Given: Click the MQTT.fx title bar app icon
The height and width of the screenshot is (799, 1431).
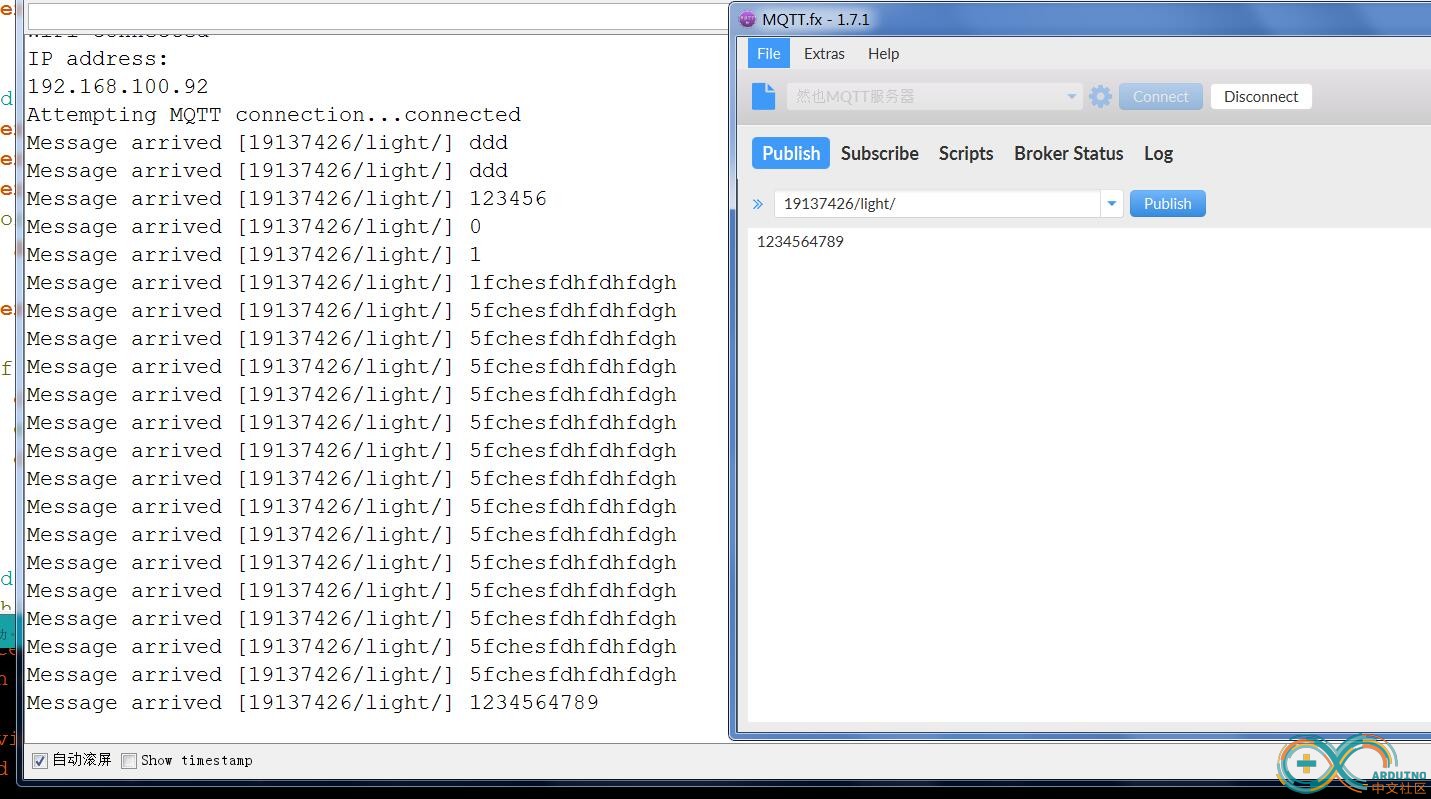Looking at the screenshot, I should [747, 19].
